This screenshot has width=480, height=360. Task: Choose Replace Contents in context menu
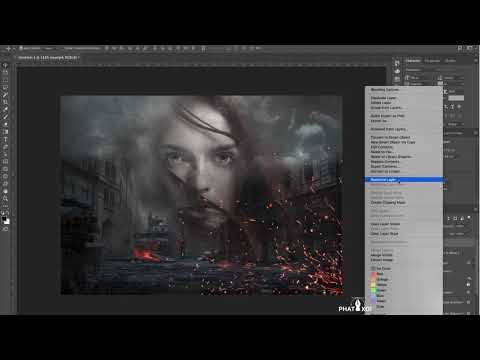click(385, 161)
